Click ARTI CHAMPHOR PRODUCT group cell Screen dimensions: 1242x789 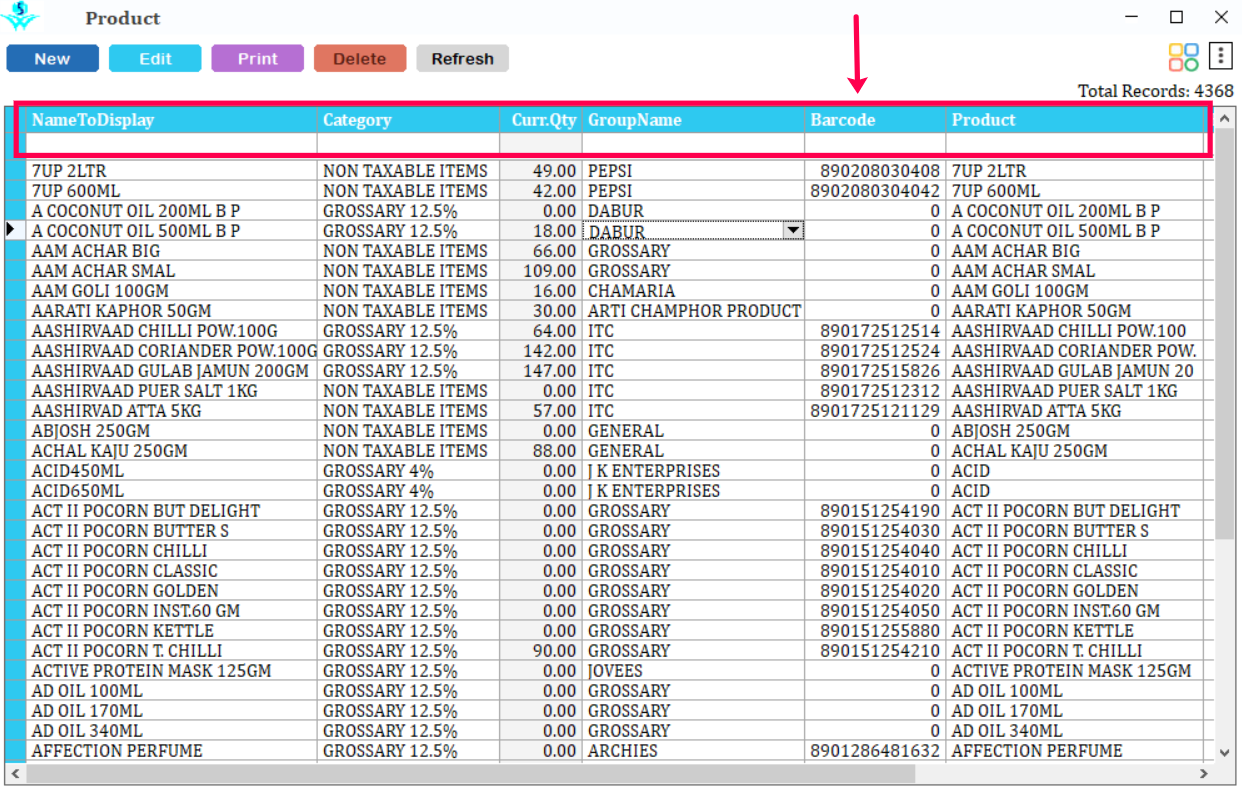click(693, 311)
